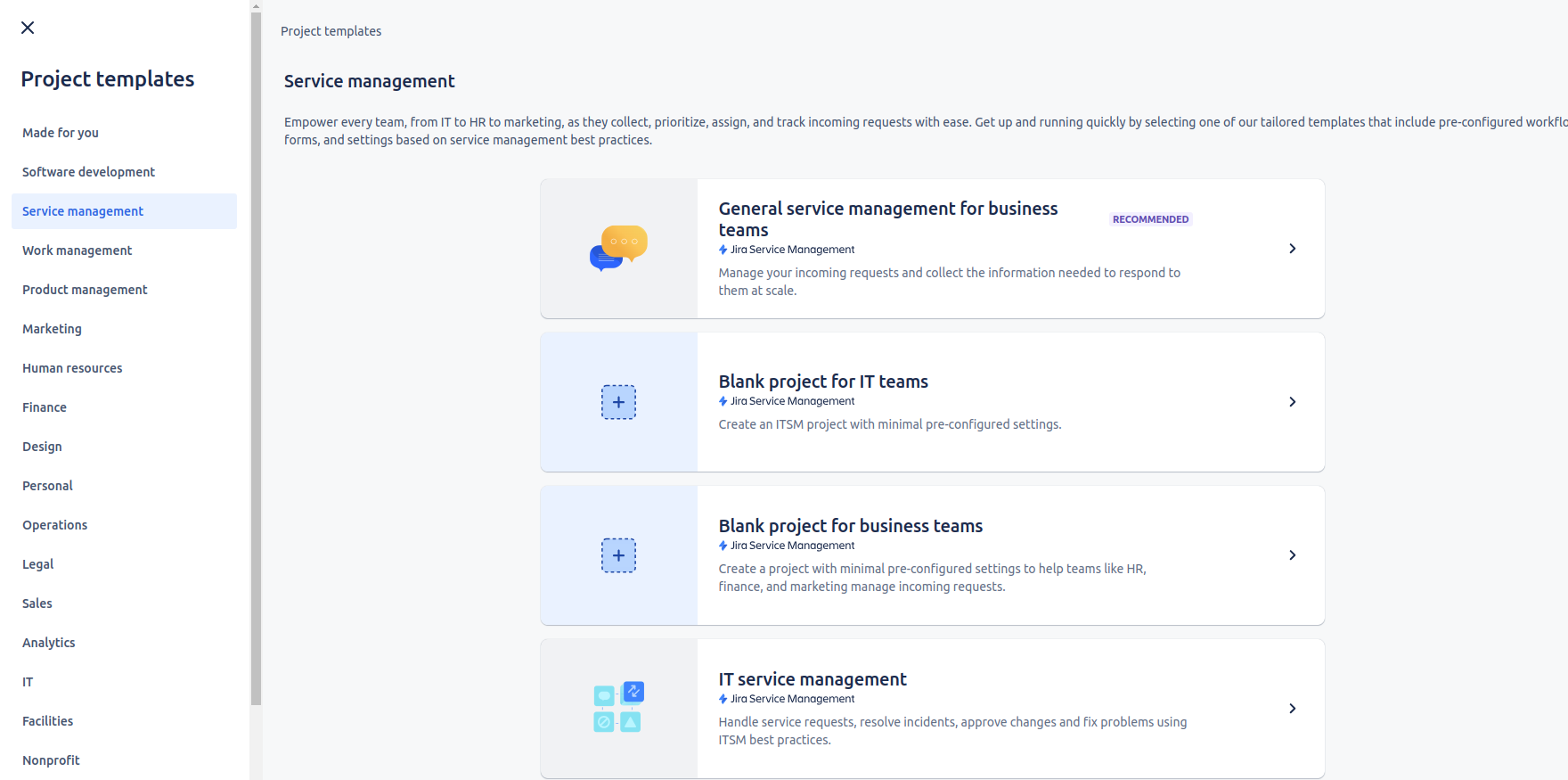This screenshot has width=1568, height=780.
Task: Expand Blank project for business teams chevron
Action: [1292, 555]
